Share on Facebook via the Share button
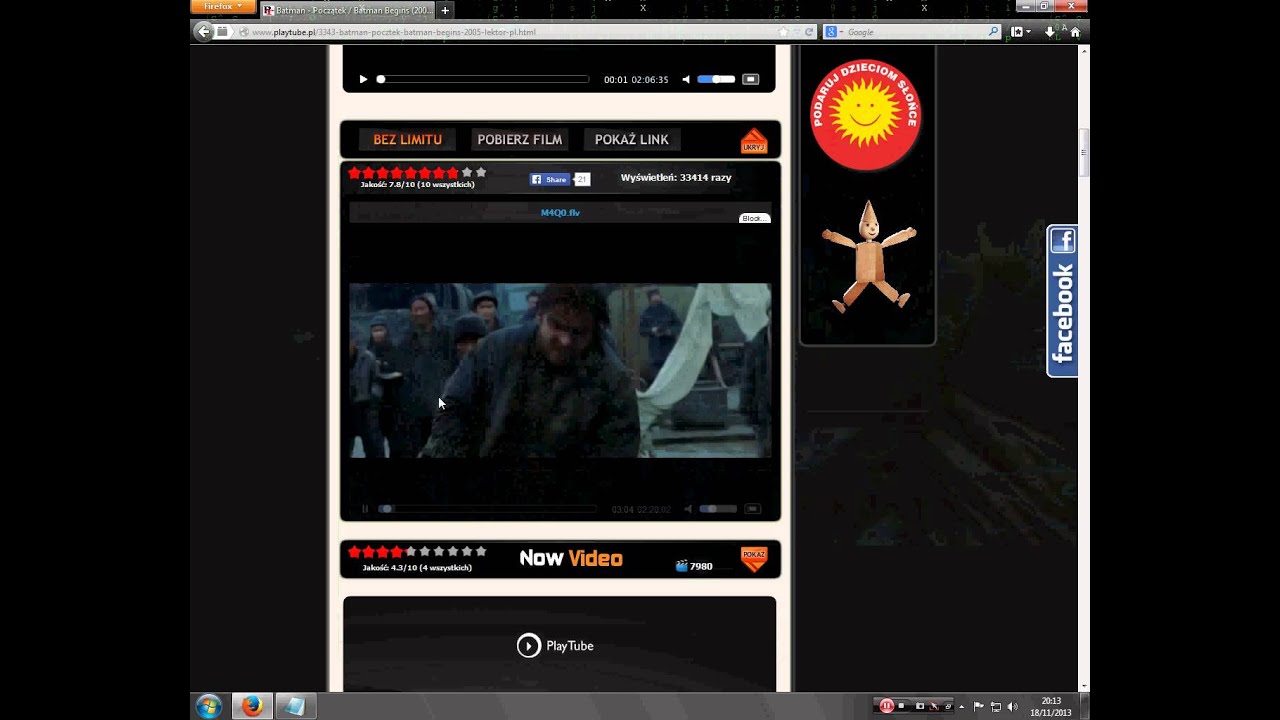The width and height of the screenshot is (1280, 720). click(549, 179)
